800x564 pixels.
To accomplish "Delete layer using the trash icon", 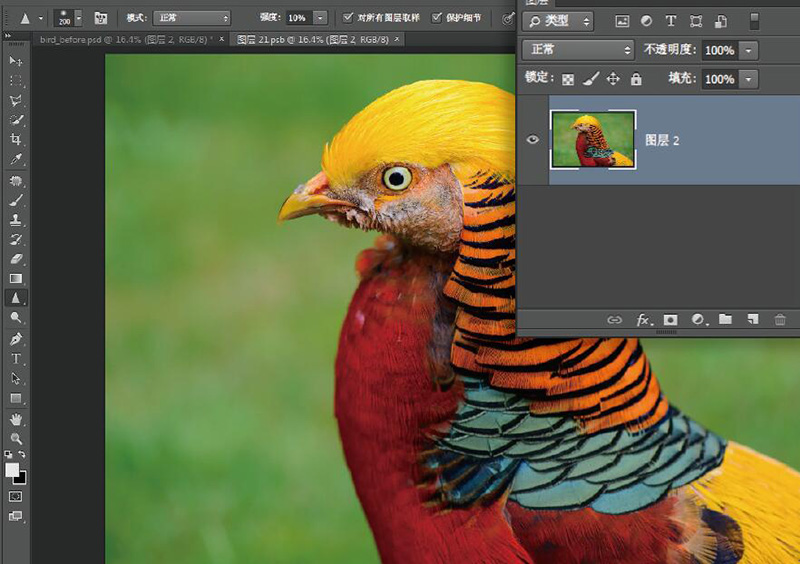I will point(780,320).
